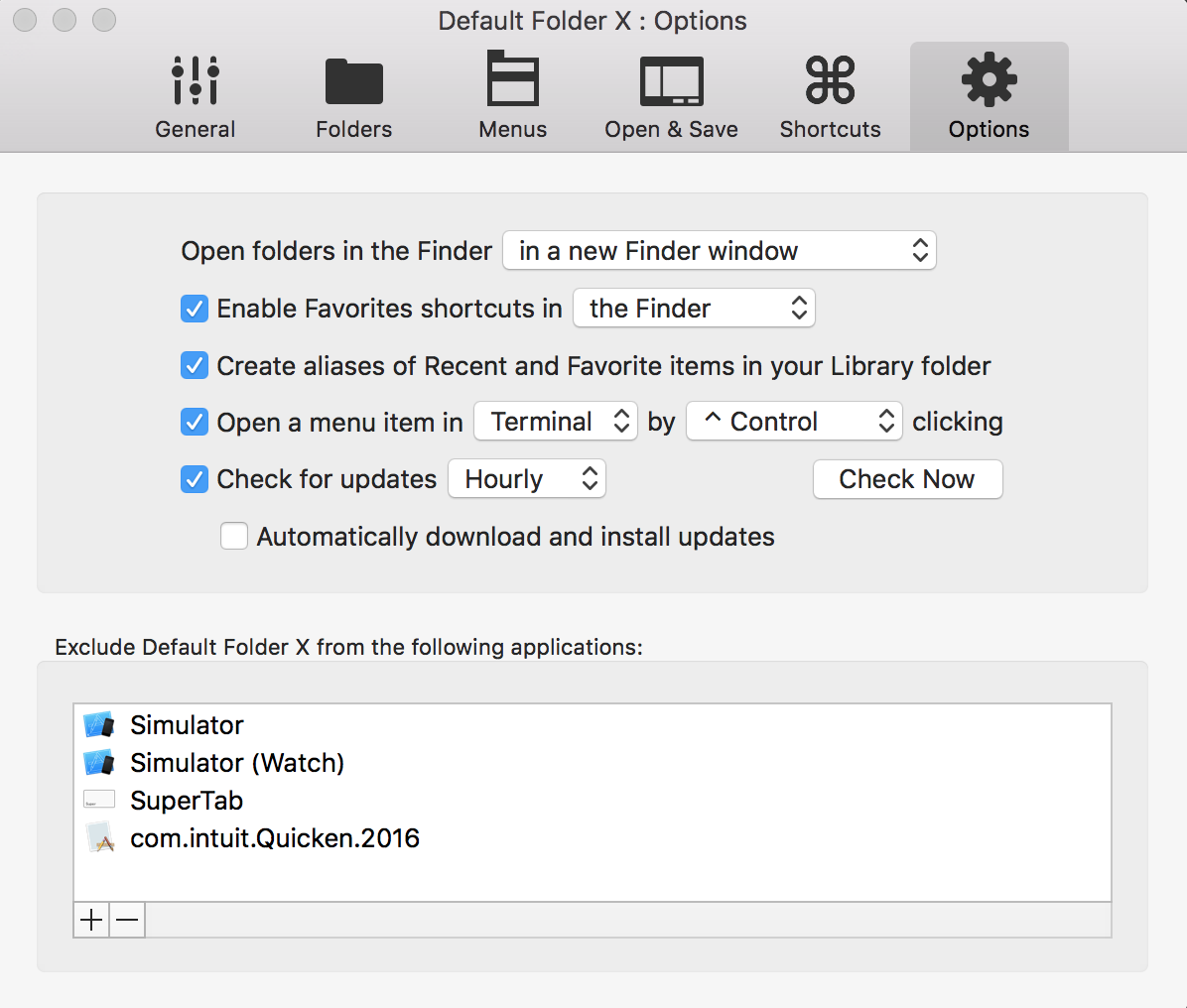Viewport: 1187px width, 1008px height.
Task: Click the SuperTab app icon
Action: point(99,800)
